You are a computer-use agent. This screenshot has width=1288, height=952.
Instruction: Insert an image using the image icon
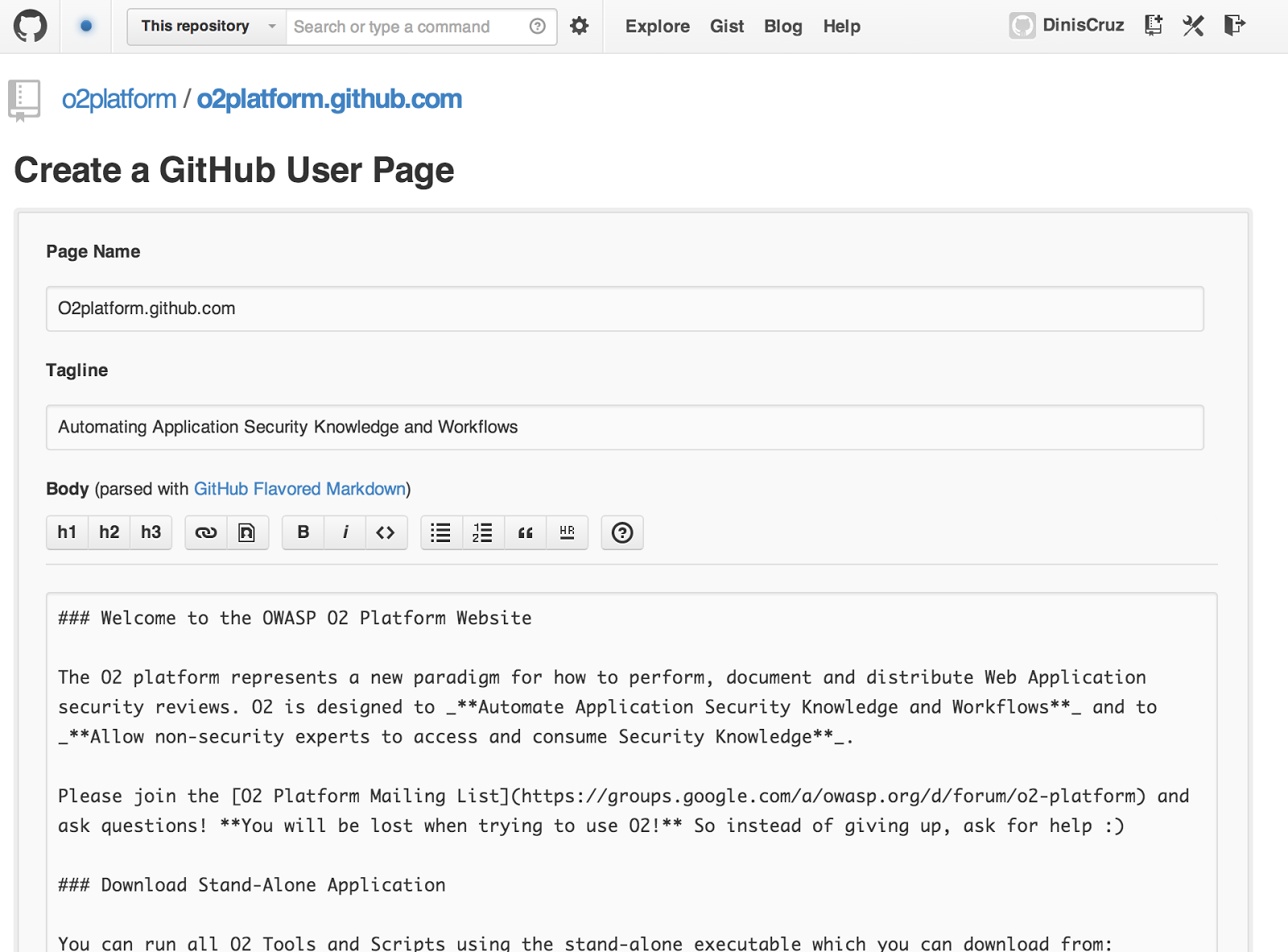point(247,532)
